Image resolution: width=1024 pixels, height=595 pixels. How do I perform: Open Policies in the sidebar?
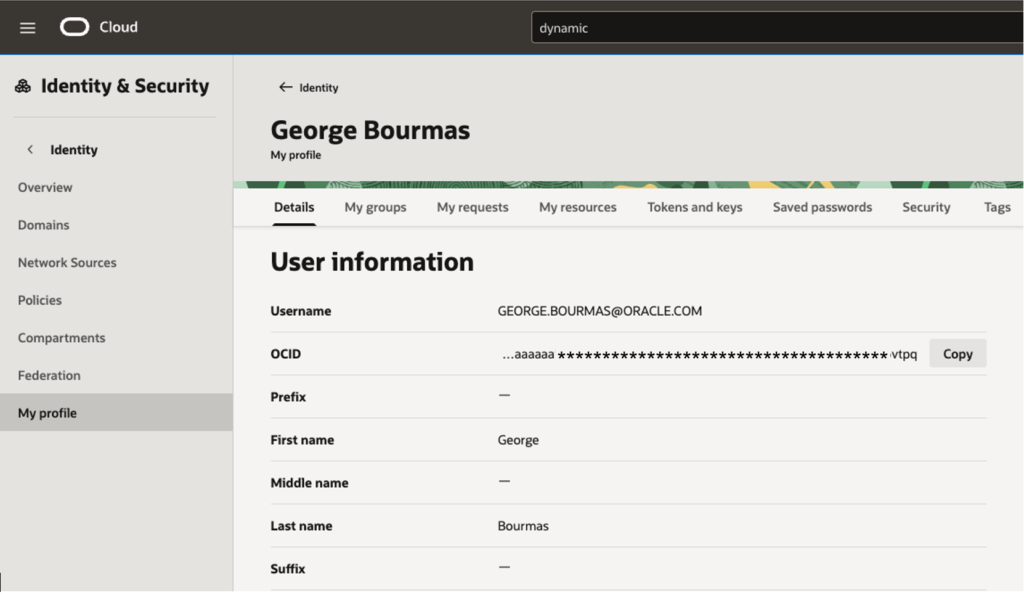click(x=40, y=300)
